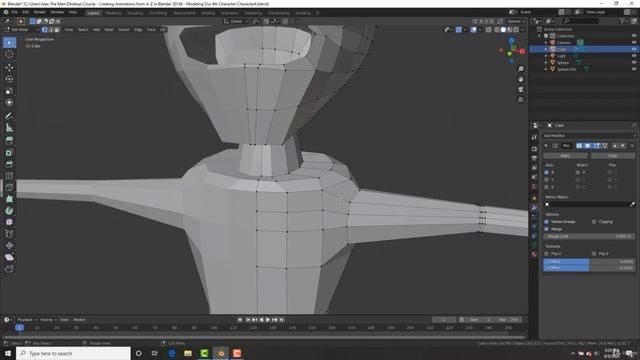Switch to rendered viewport shading
640x360 pixels.
click(516, 29)
